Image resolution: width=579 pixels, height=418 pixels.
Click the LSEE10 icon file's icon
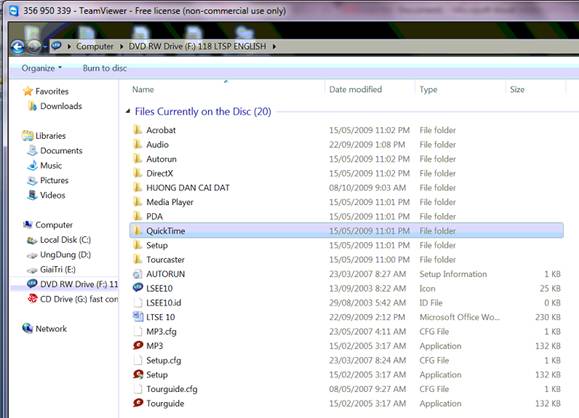click(x=138, y=288)
